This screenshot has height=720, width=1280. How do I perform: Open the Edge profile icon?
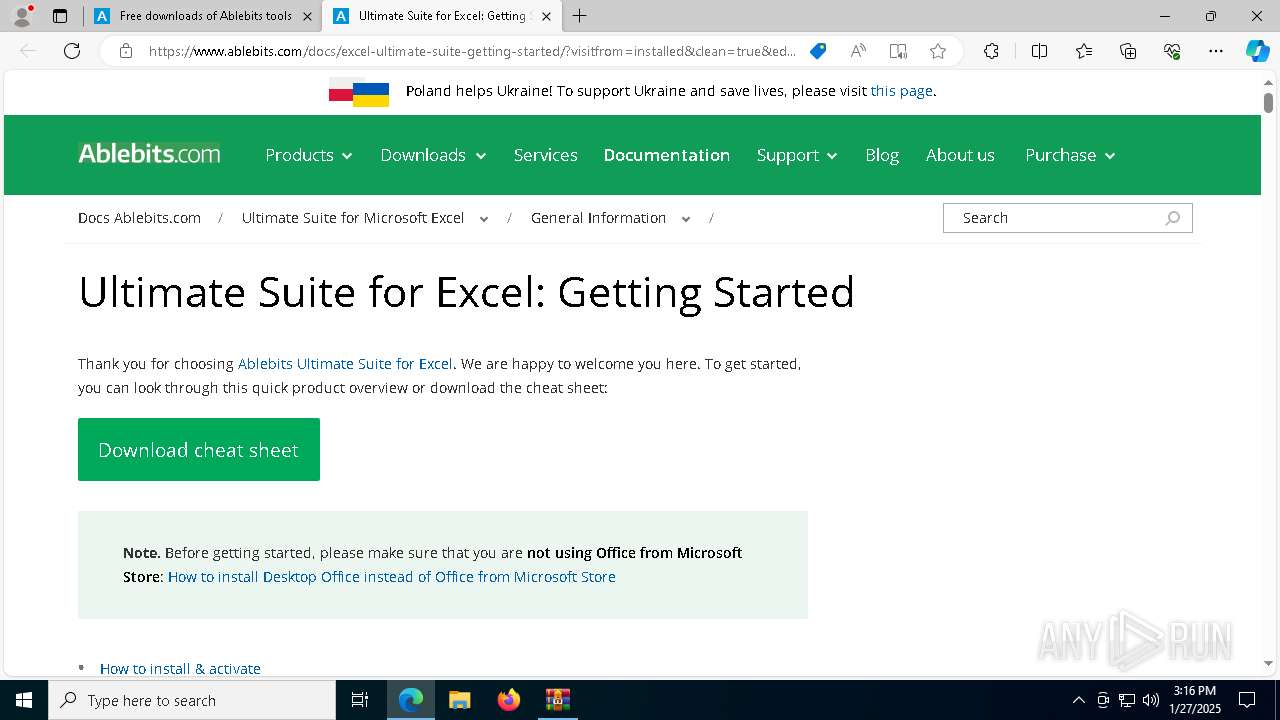(x=22, y=16)
